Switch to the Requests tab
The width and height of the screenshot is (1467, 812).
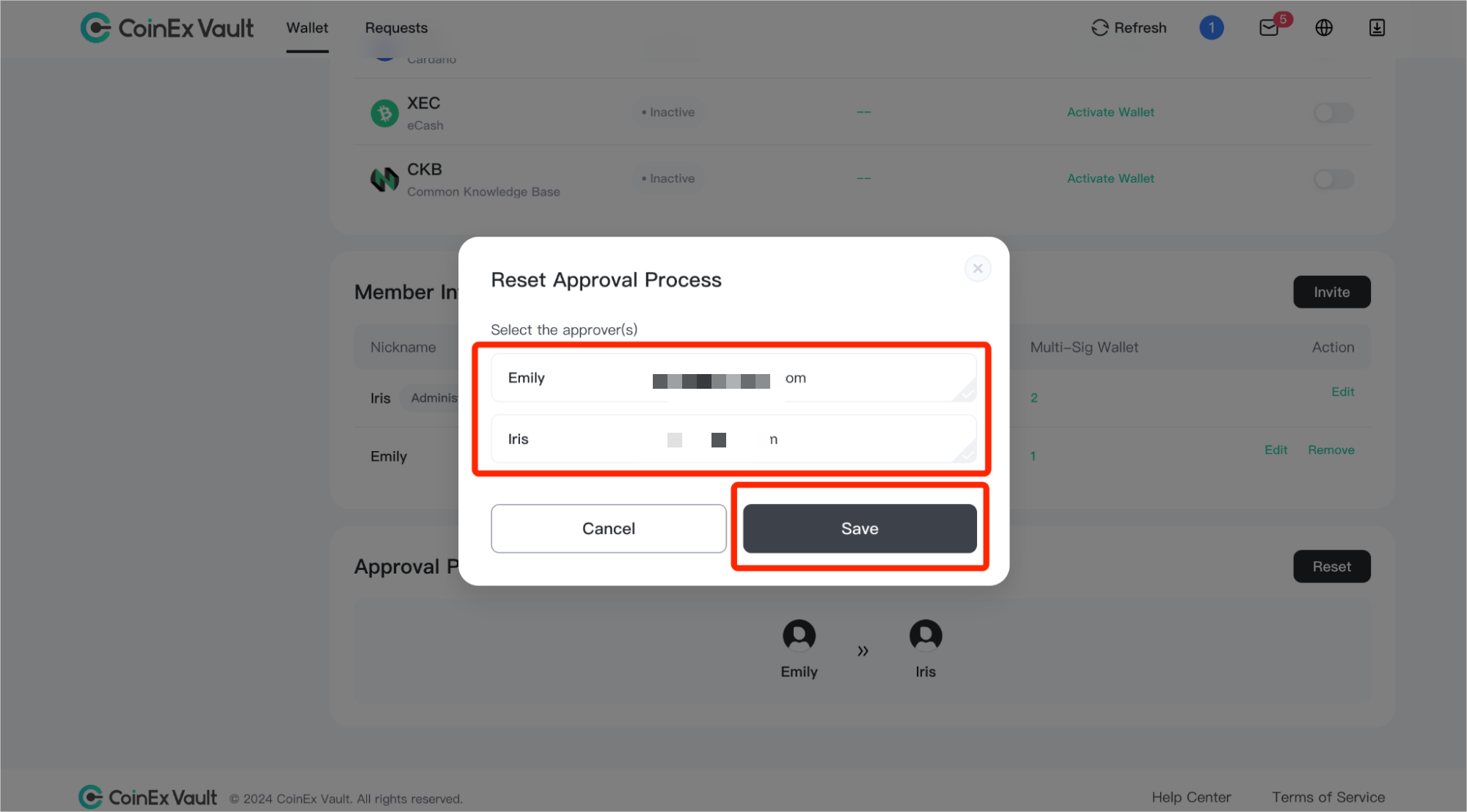click(x=396, y=28)
